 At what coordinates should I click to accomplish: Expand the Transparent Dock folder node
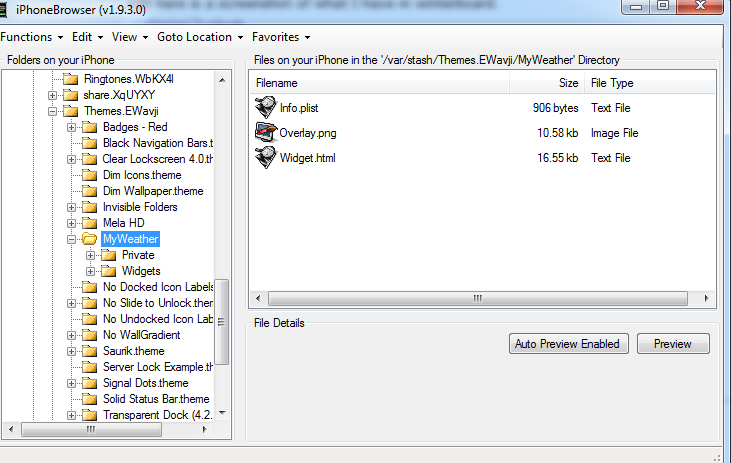(71, 415)
